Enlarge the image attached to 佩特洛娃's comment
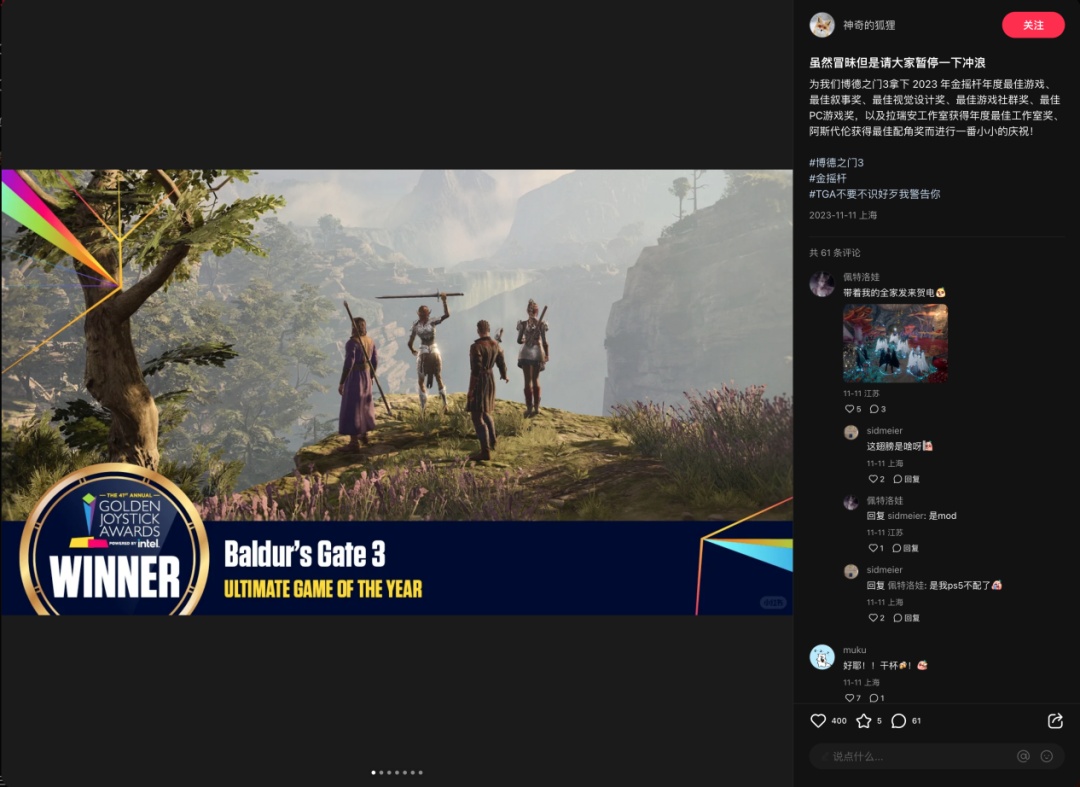This screenshot has width=1080, height=787. [x=895, y=343]
